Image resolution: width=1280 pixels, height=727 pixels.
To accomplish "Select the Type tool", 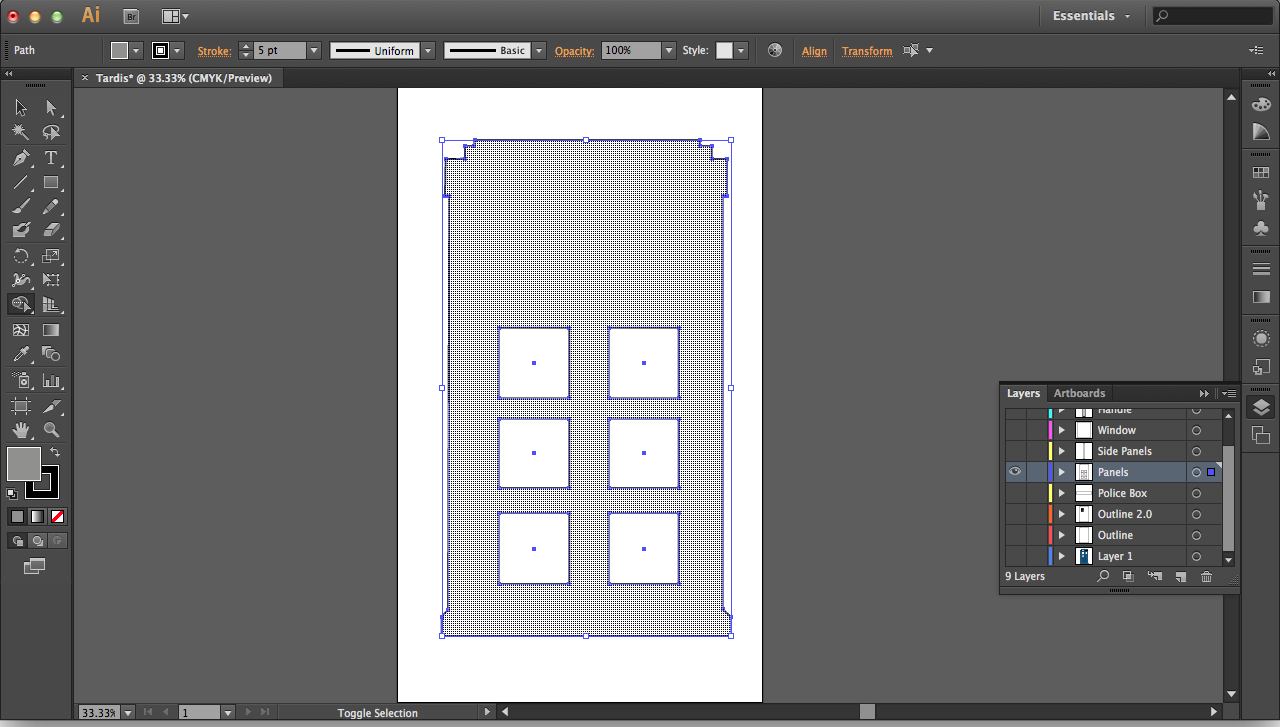I will tap(51, 158).
